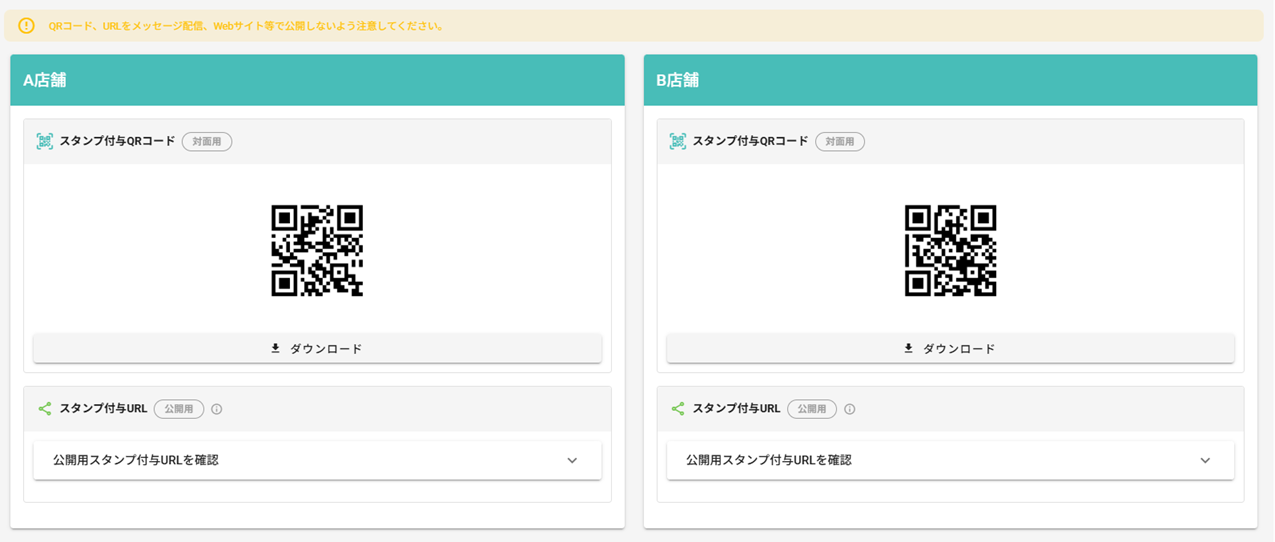The image size is (1275, 542).
Task: Click the QRコード、URL warning message text
Action: click(x=246, y=26)
